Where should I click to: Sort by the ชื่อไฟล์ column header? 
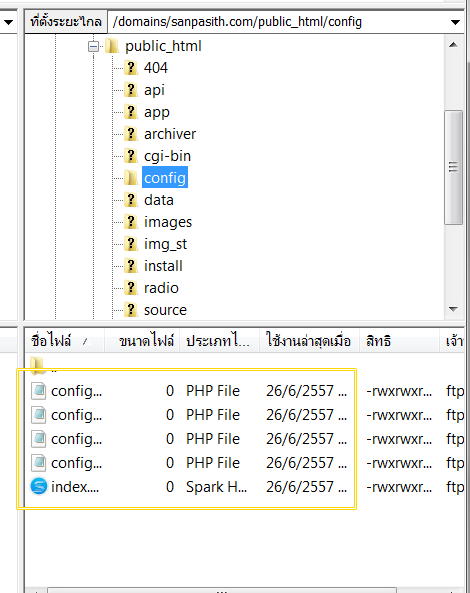click(64, 341)
